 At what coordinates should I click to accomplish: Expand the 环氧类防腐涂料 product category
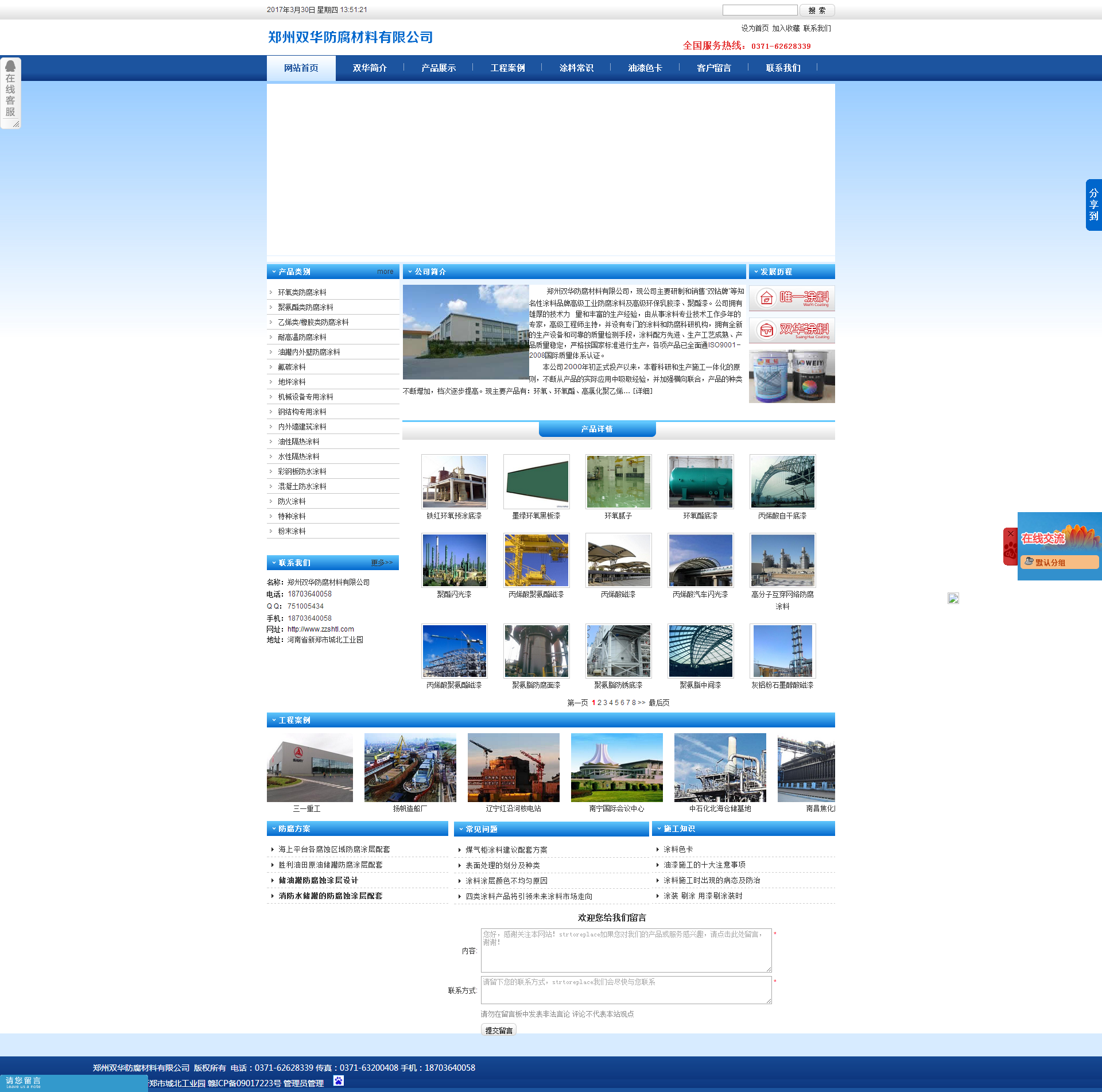pos(302,292)
